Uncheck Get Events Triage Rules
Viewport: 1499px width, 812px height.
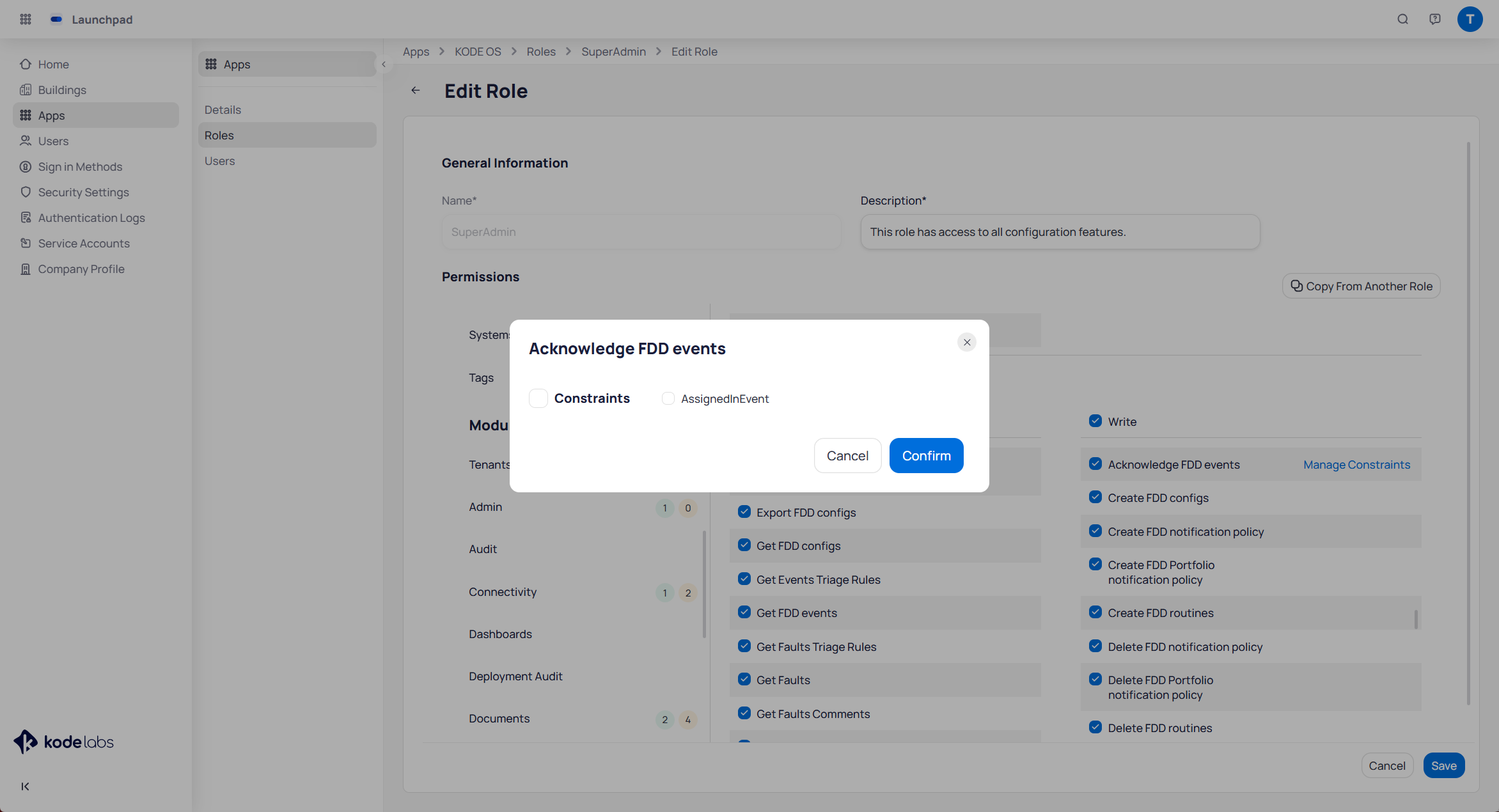pyautogui.click(x=744, y=579)
